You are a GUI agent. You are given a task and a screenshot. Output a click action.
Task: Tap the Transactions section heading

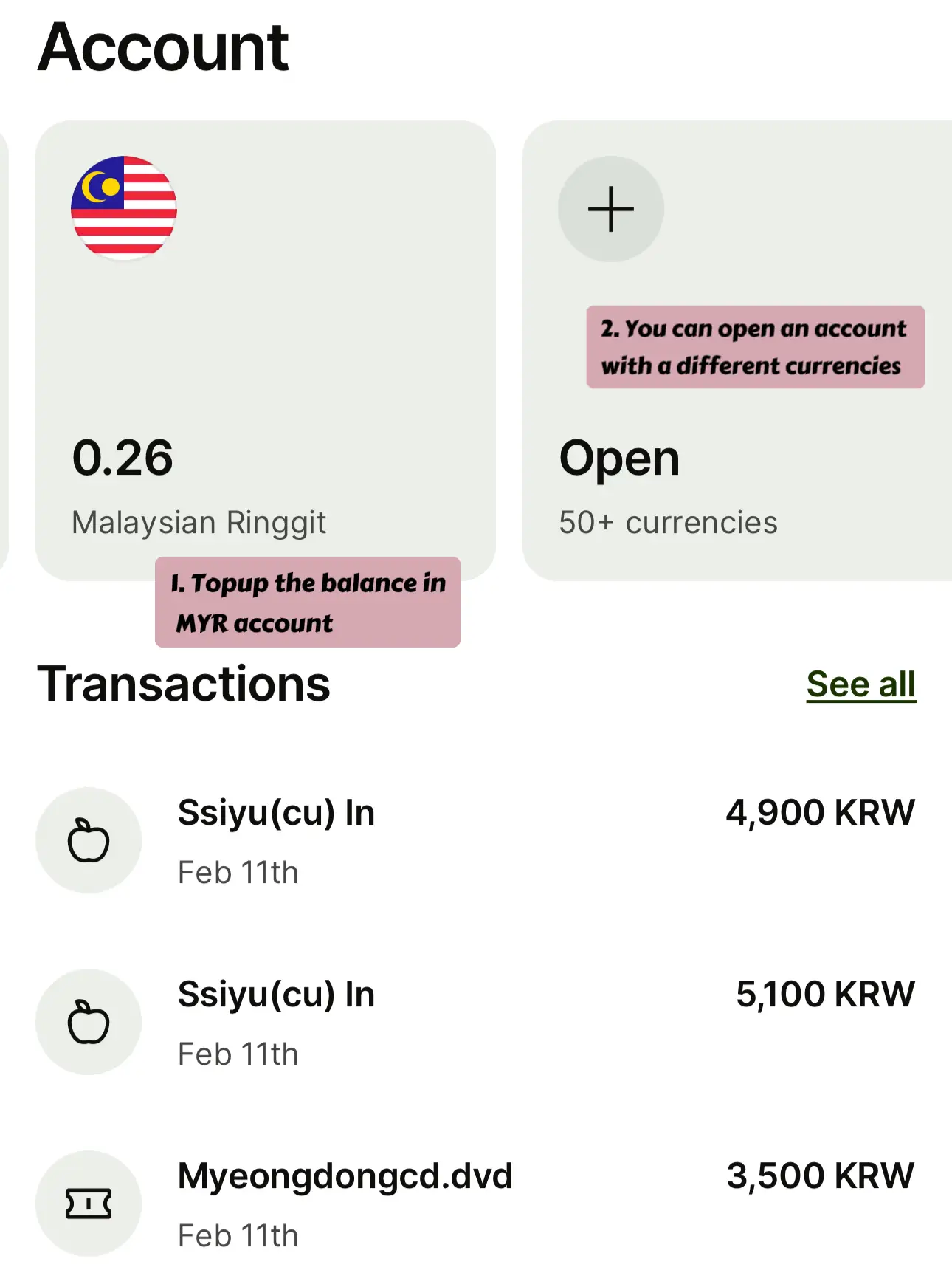pos(184,684)
